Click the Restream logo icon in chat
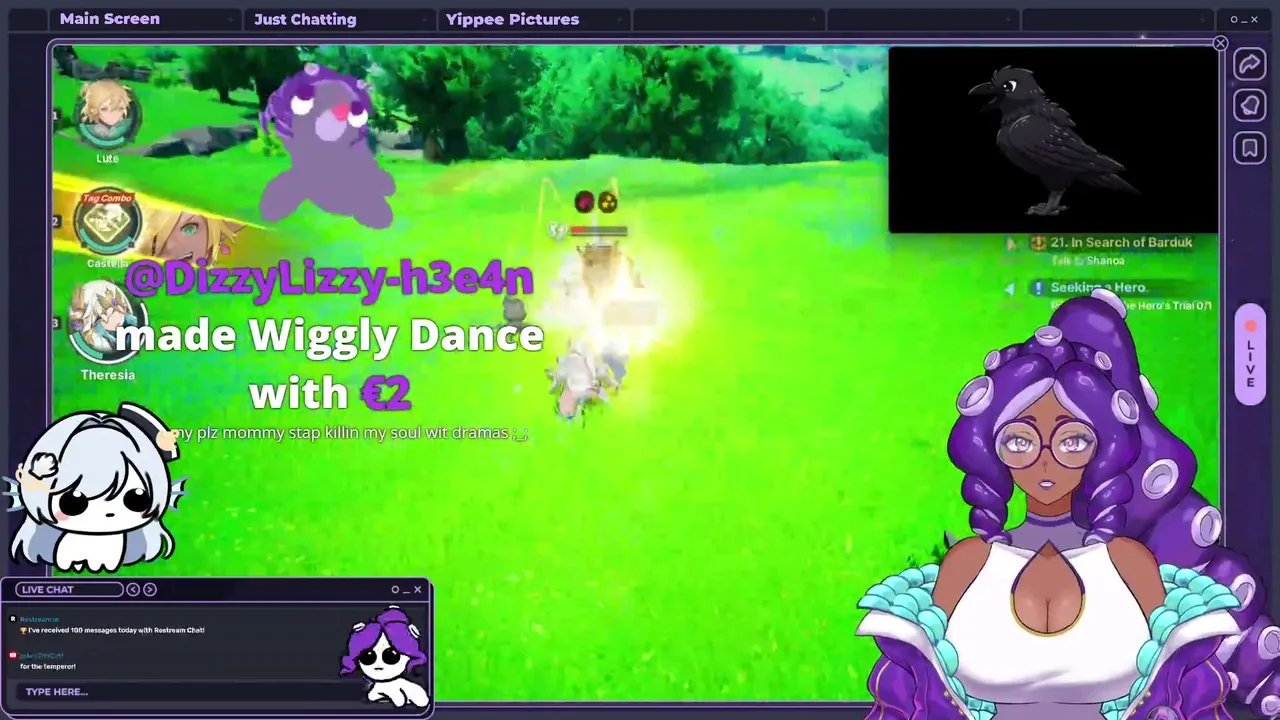 coord(13,619)
